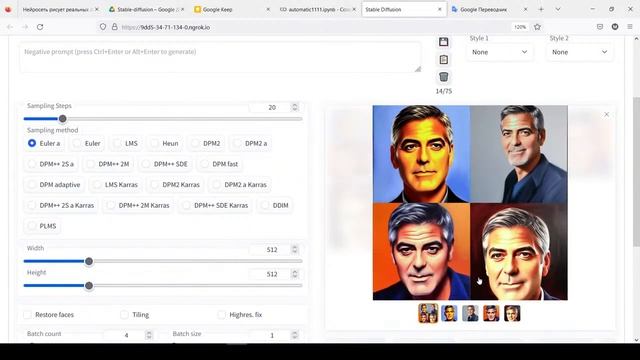Select the DPM++ 2S a Karras method
640x360 pixels.
(61, 205)
